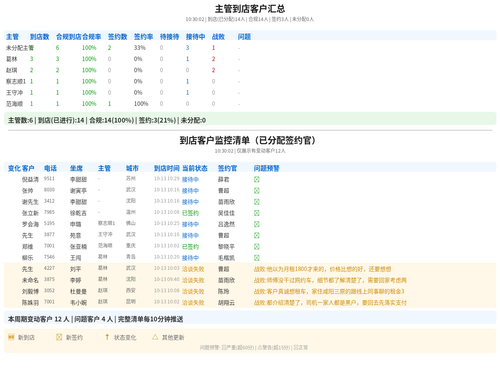This screenshot has height=370, width=500.
Task: Click the 已签约 status in 郑维's row
Action: [x=190, y=247]
